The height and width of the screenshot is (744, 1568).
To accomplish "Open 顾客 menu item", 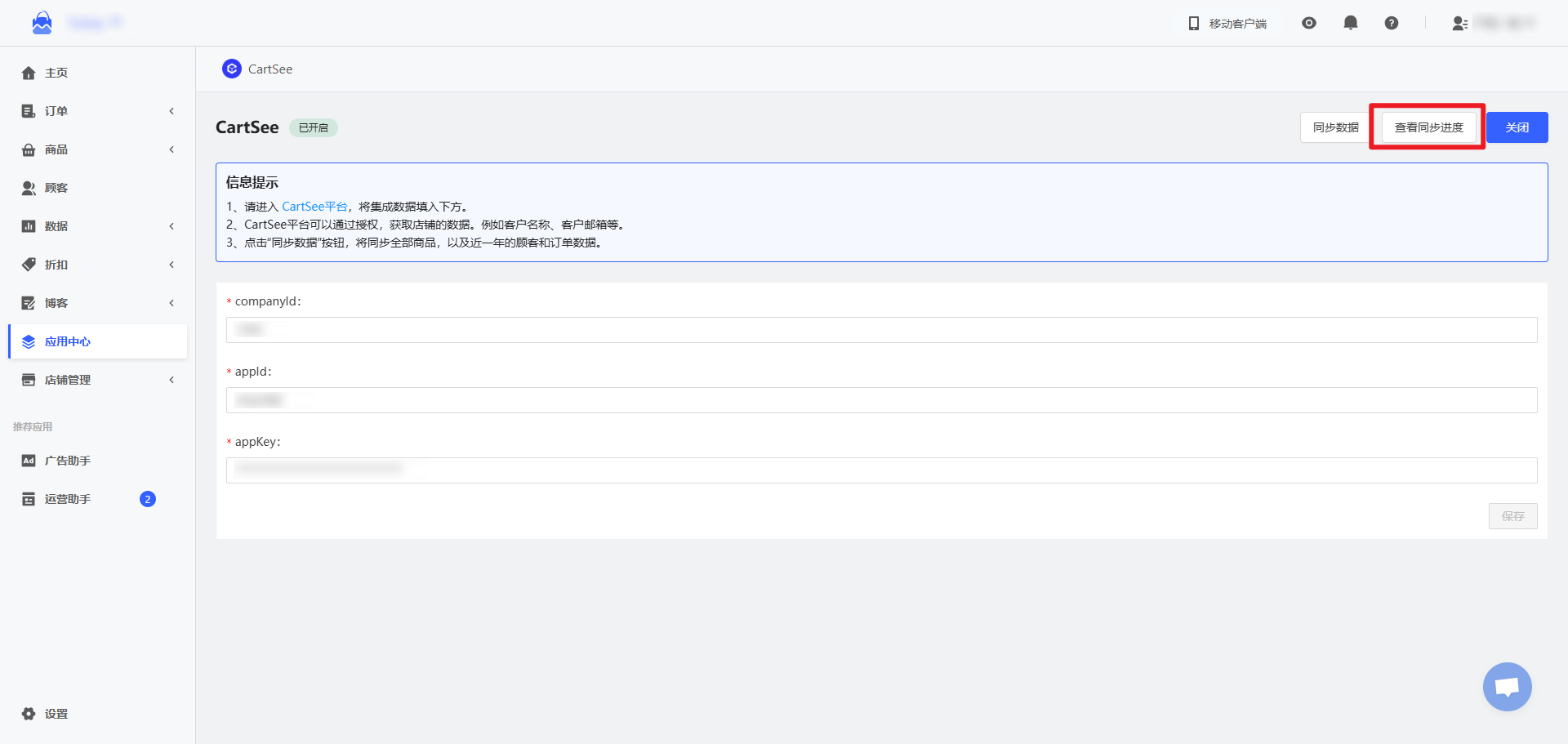I will click(98, 188).
